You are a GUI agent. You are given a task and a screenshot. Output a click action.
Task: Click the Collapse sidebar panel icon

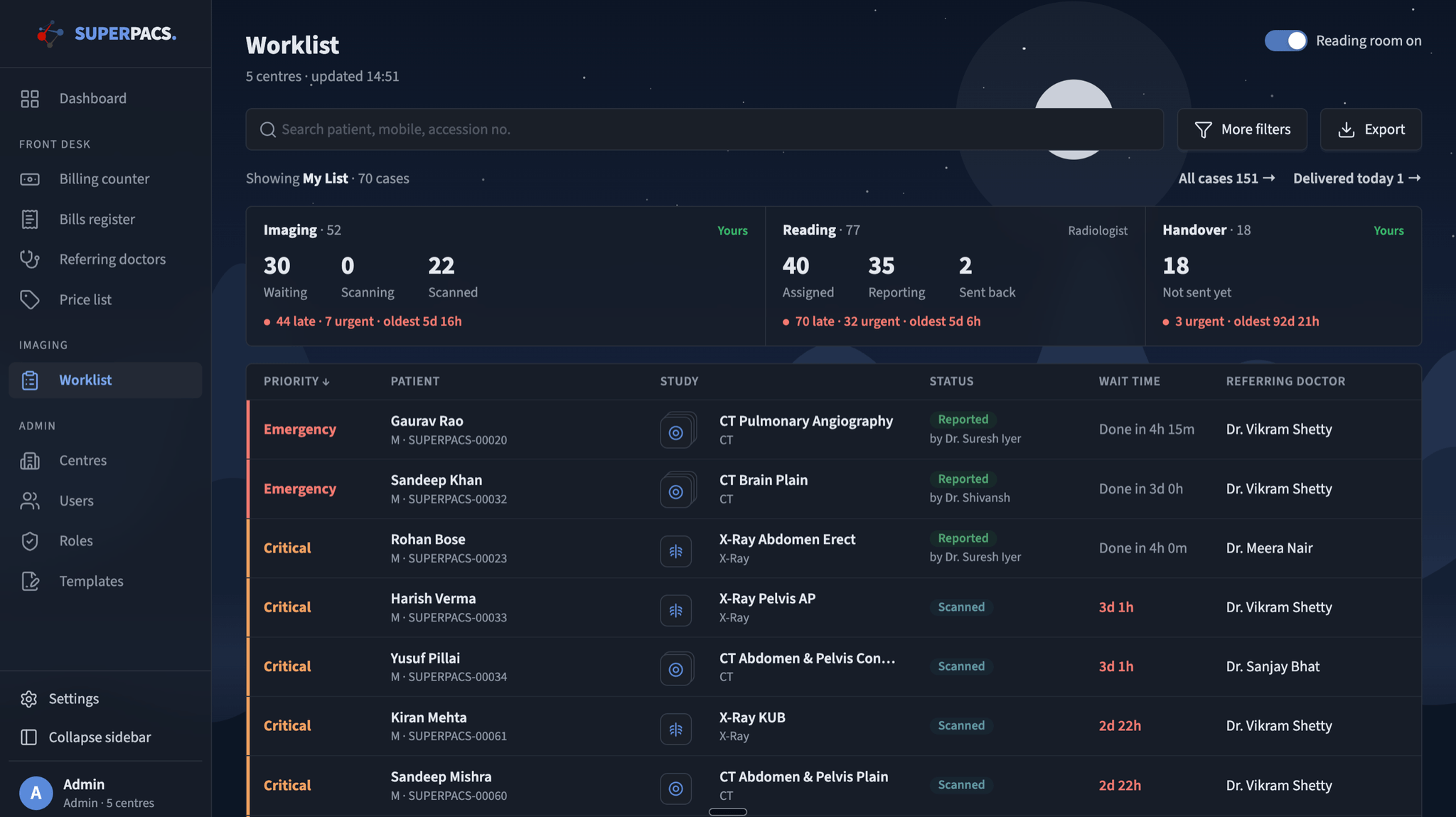28,737
